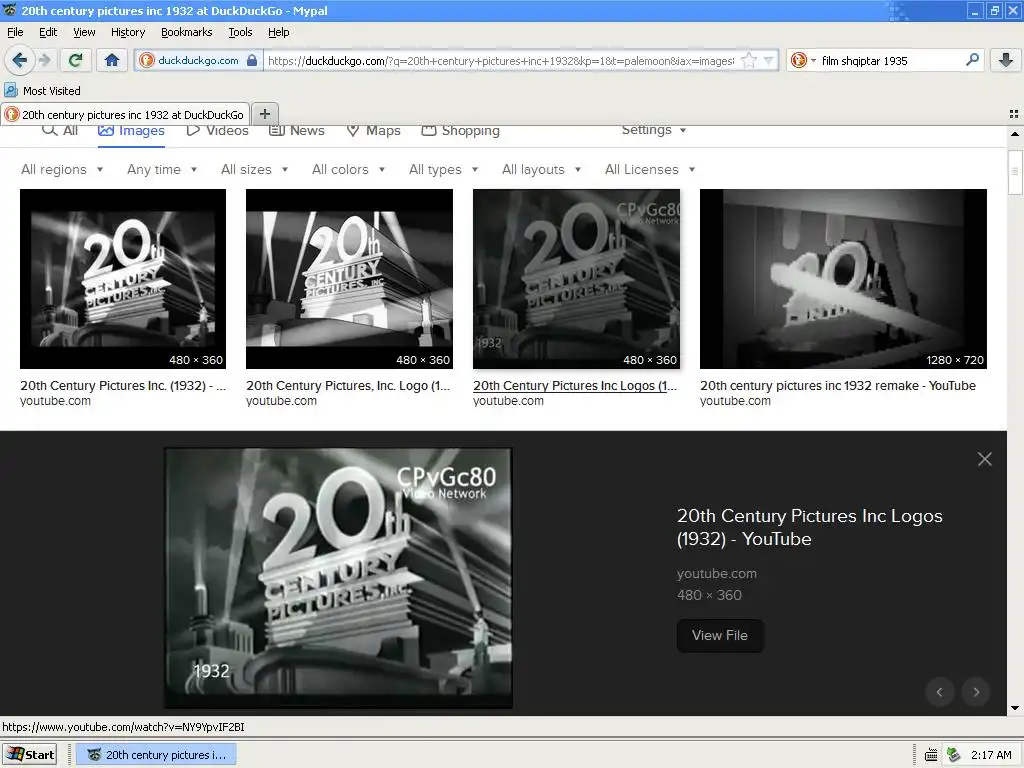Click the search magnifier in search box

point(972,60)
